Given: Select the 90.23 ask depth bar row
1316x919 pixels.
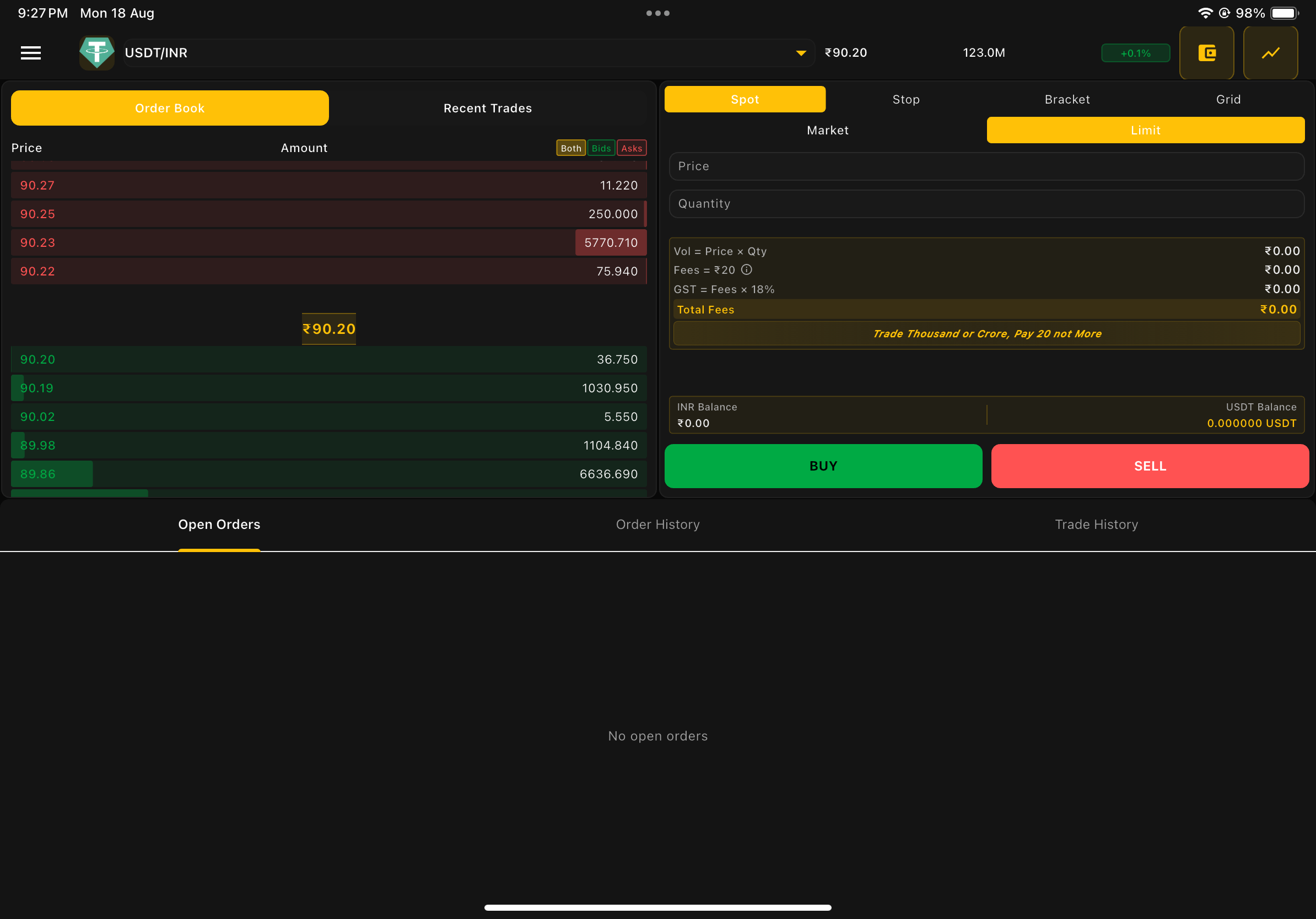Looking at the screenshot, I should tap(328, 242).
